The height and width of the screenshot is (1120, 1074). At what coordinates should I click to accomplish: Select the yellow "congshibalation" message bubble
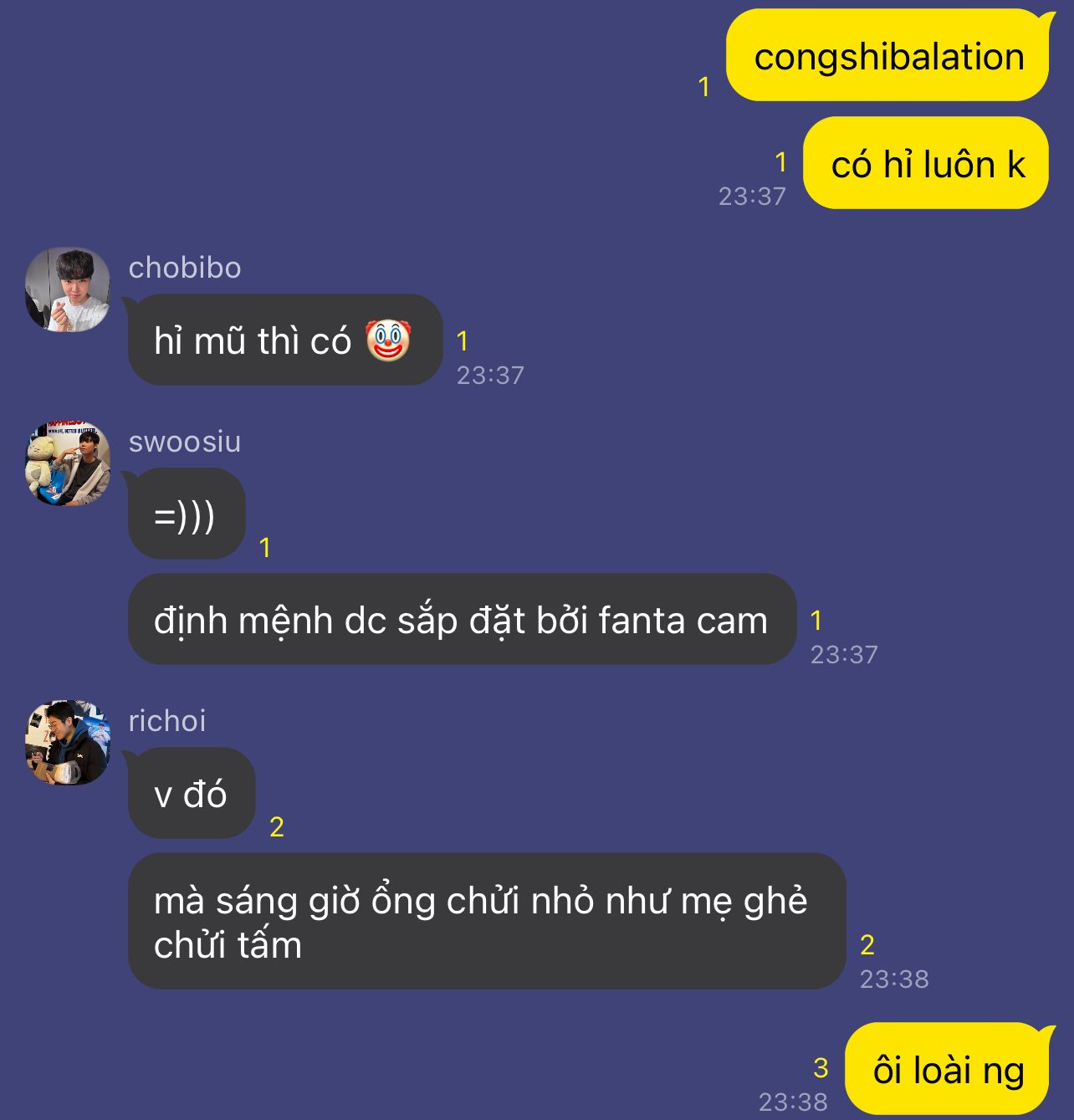[887, 56]
